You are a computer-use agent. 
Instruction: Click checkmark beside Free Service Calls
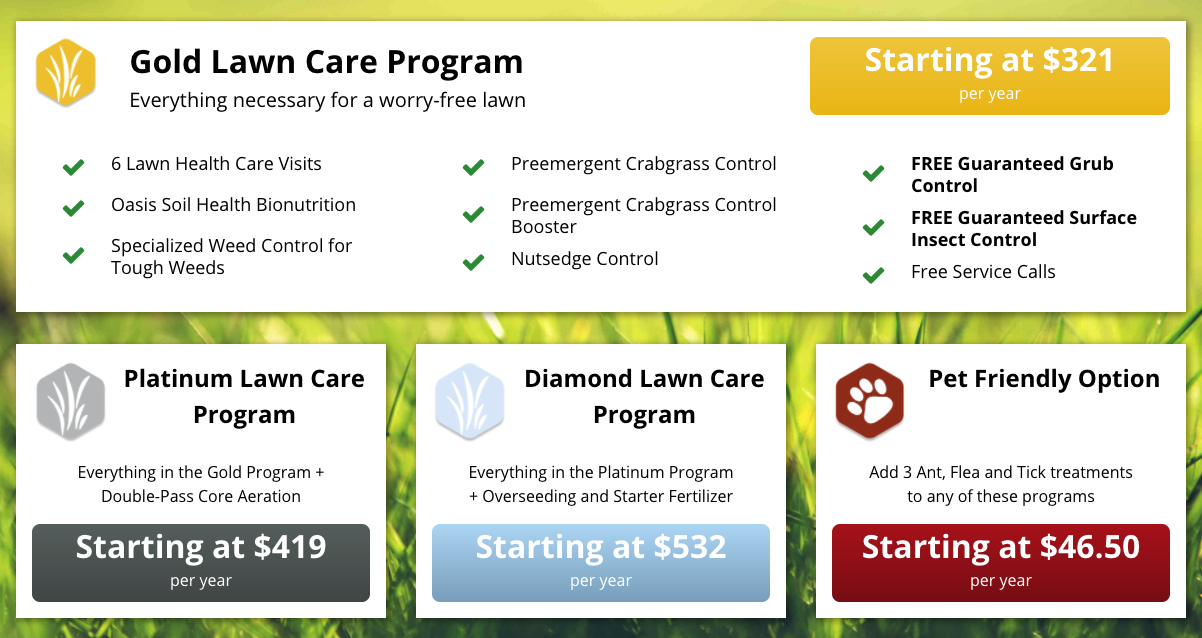pyautogui.click(x=873, y=275)
